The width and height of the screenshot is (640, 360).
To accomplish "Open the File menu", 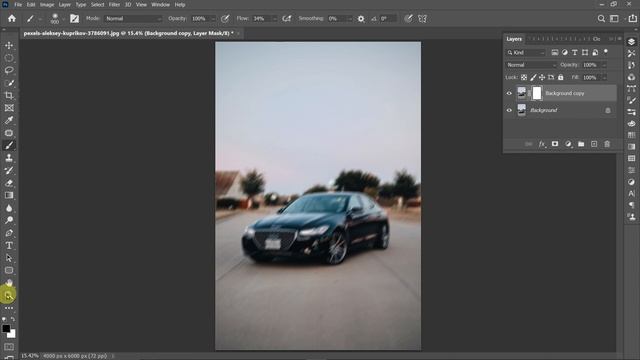I will click(x=18, y=4).
